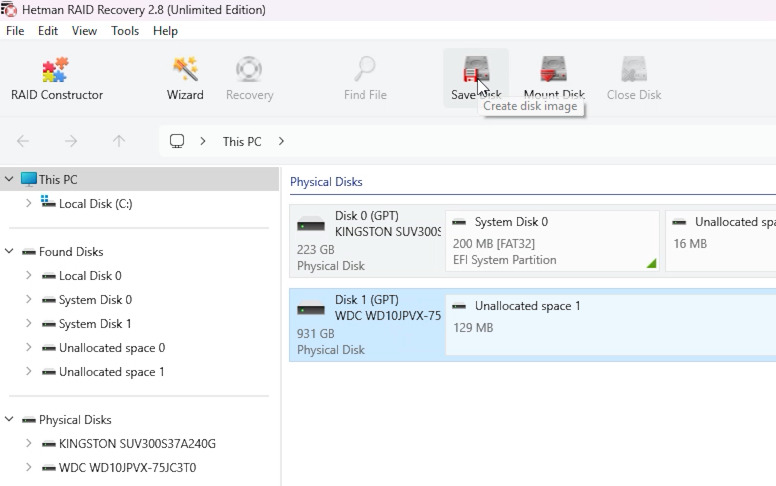Click the Found Disks group icon
Viewport: 776px width, 486px height.
(29, 252)
